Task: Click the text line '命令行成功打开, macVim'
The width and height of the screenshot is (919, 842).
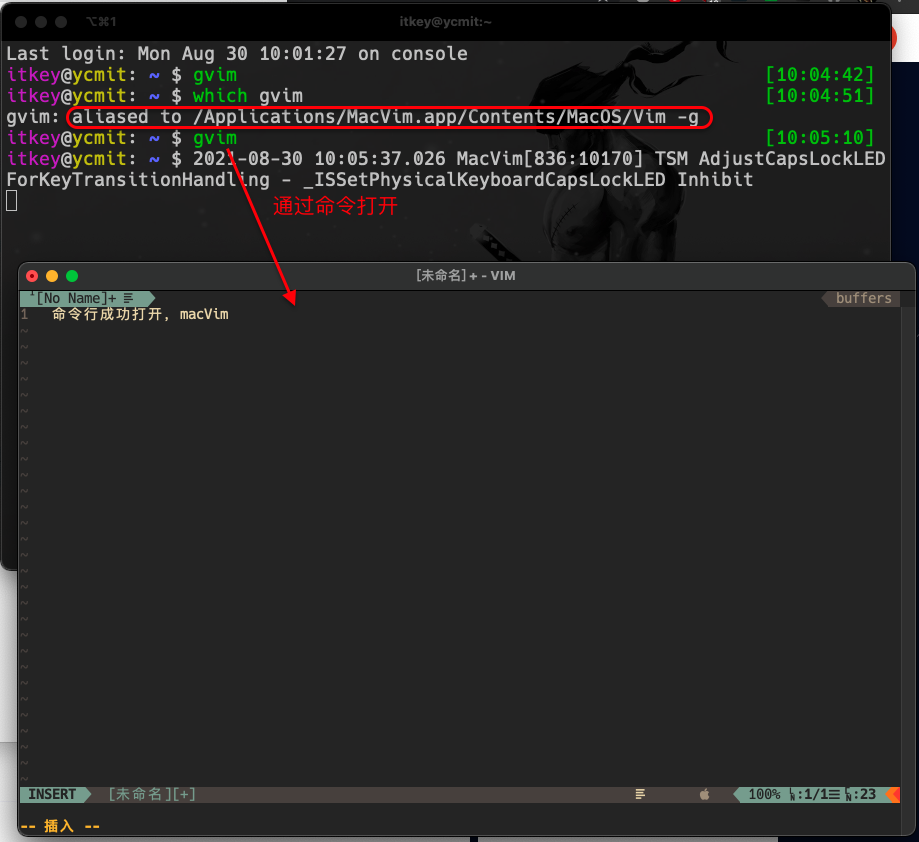Action: (x=140, y=315)
